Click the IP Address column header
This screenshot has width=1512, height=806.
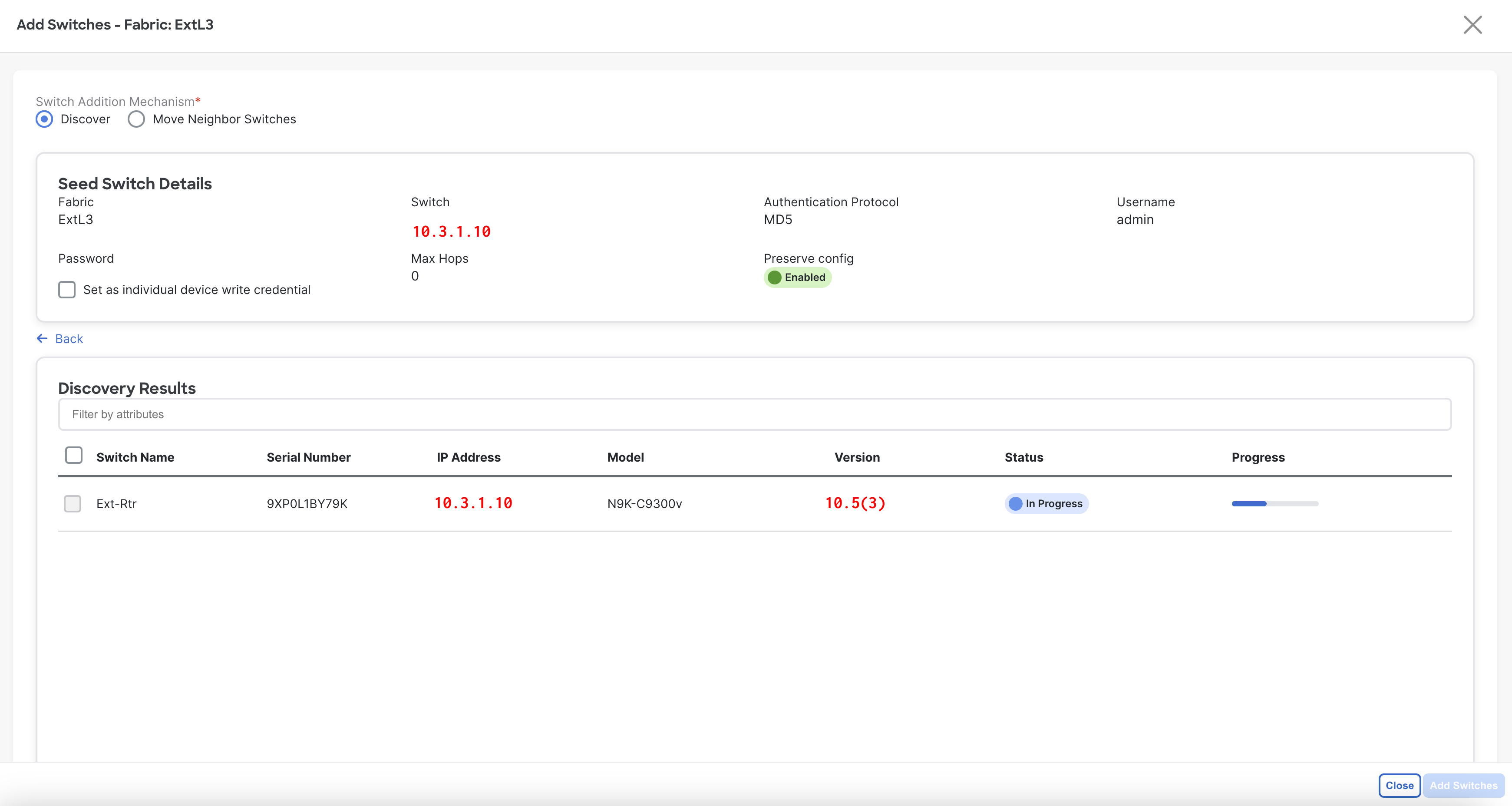[469, 457]
